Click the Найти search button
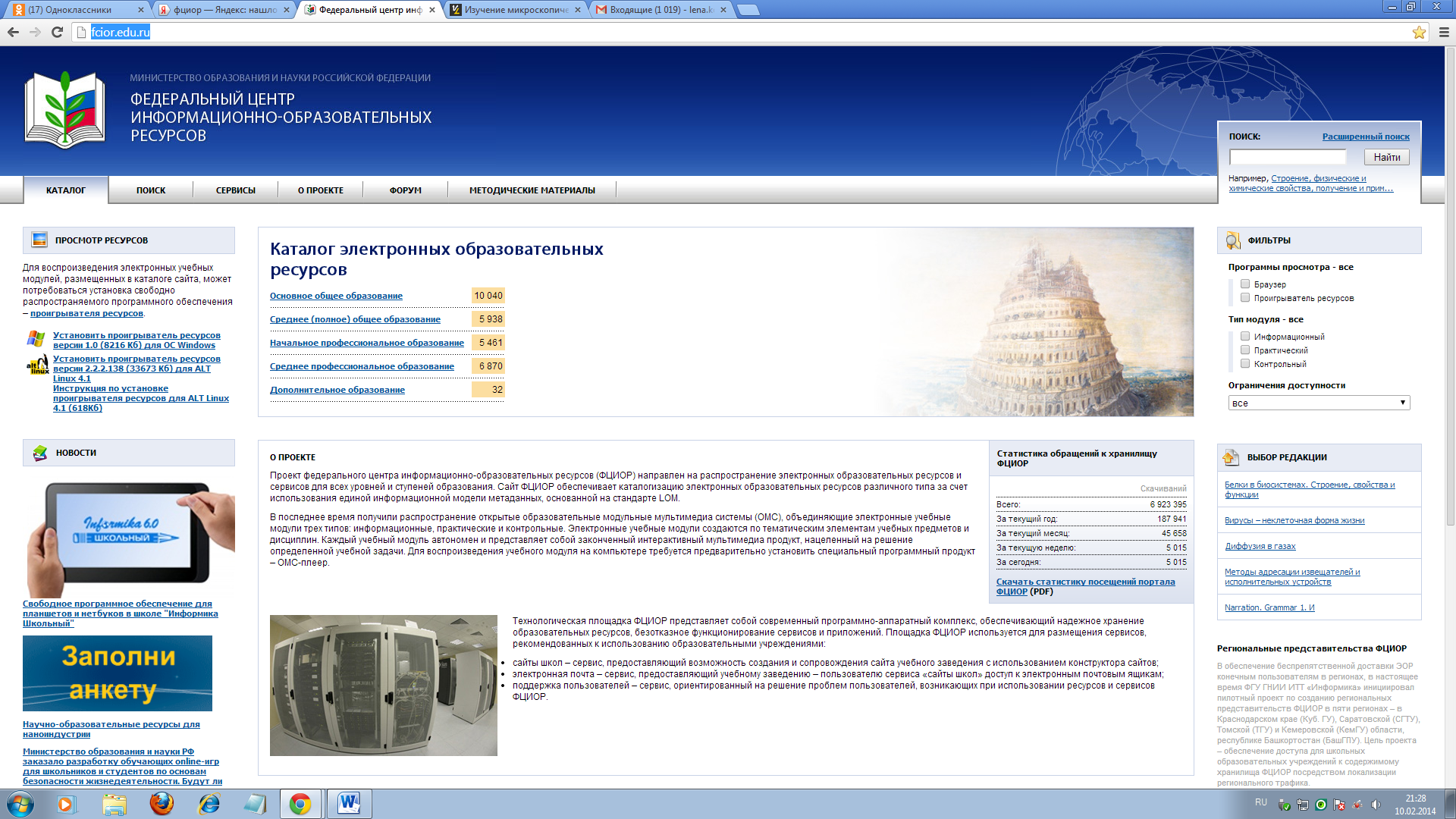 coord(1387,157)
